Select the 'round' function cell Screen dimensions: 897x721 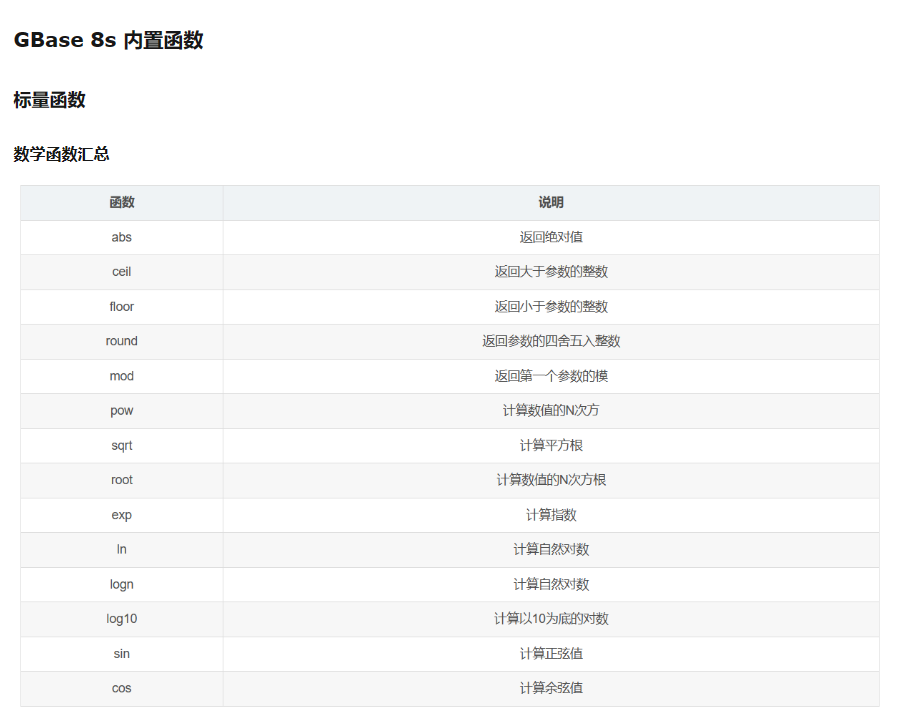point(122,341)
